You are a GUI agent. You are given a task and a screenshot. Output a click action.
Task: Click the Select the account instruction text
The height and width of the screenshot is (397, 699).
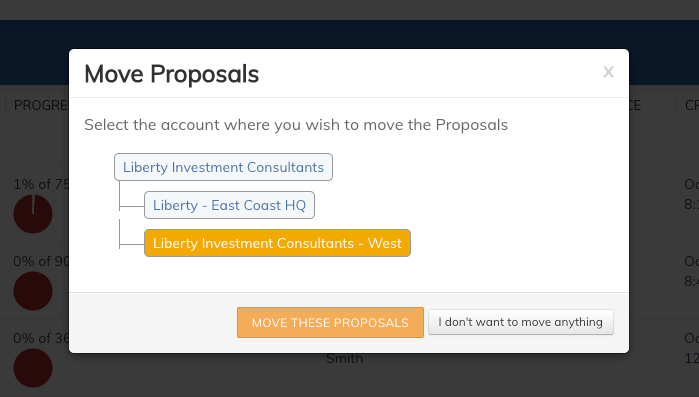(x=296, y=125)
